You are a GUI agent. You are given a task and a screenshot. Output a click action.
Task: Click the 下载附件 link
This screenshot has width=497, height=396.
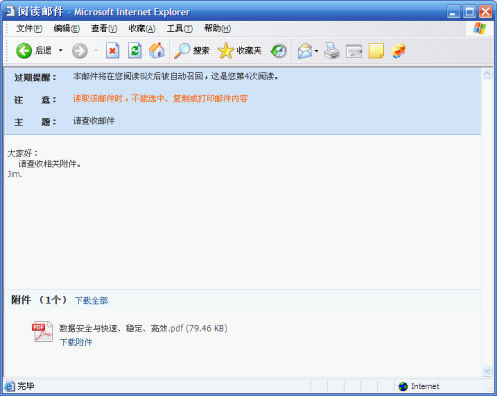[x=76, y=342]
